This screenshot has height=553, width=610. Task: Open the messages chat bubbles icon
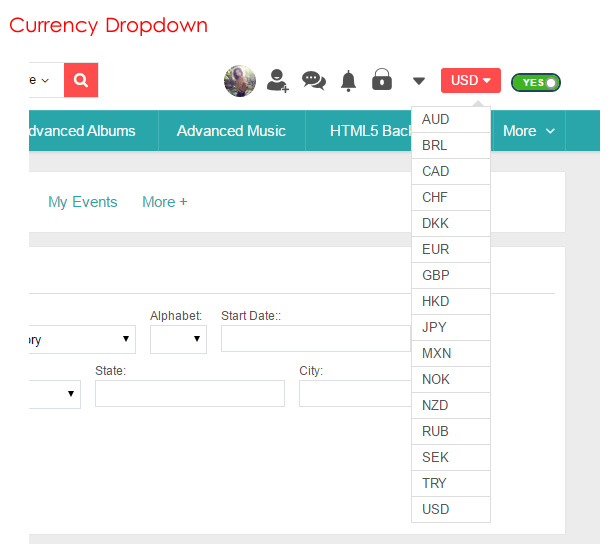(314, 81)
